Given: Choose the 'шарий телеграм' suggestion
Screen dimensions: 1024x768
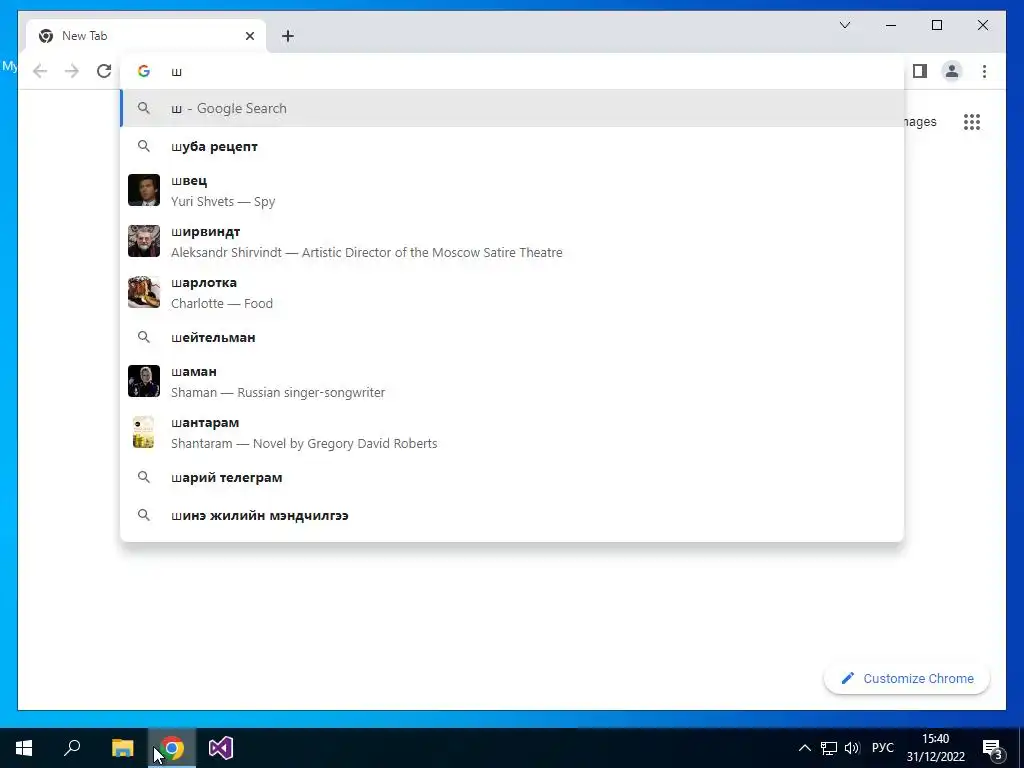Looking at the screenshot, I should [512, 477].
